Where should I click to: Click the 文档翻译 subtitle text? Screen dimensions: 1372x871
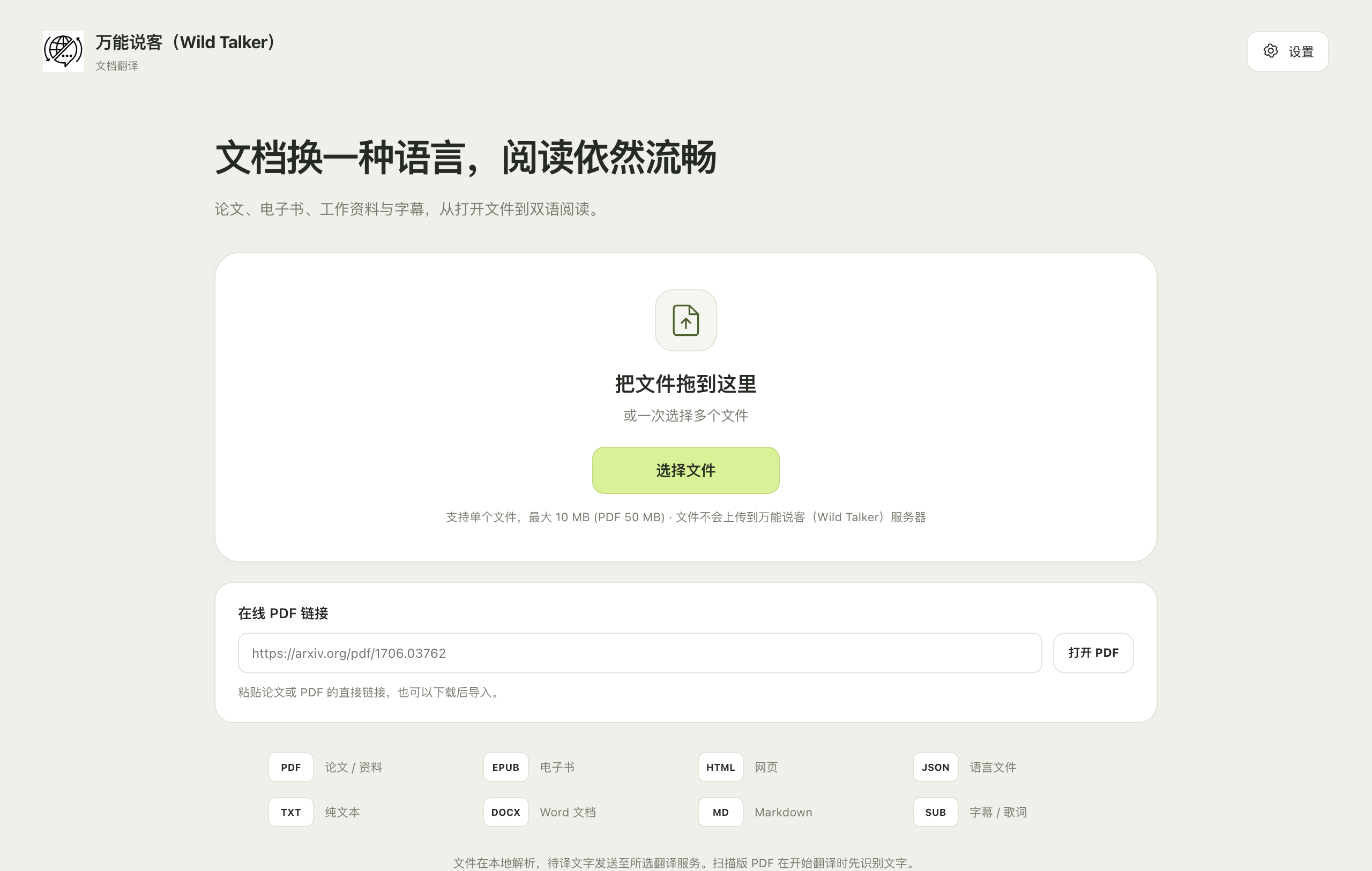pos(117,66)
